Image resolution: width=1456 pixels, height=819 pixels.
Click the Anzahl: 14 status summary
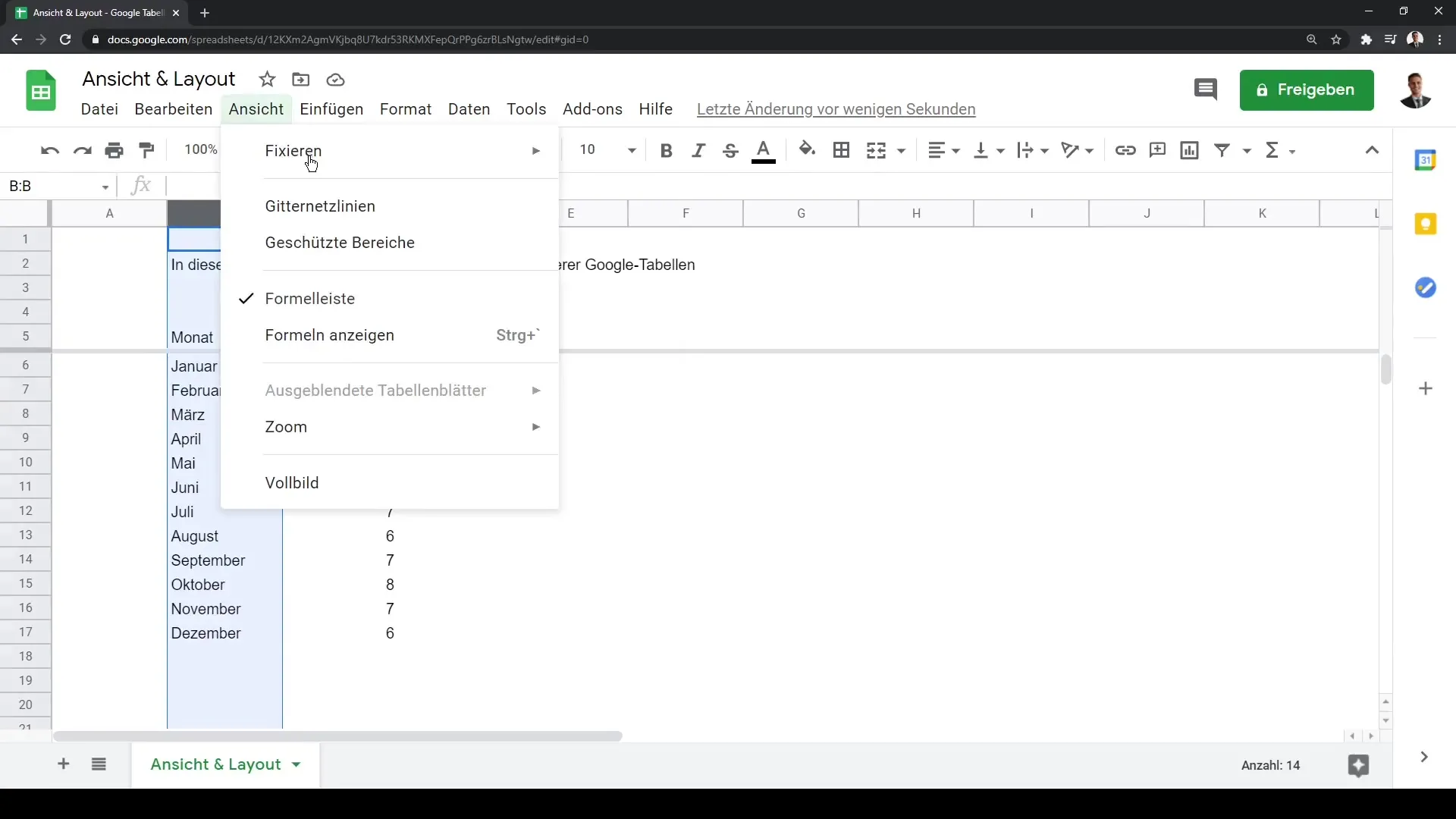click(x=1270, y=766)
